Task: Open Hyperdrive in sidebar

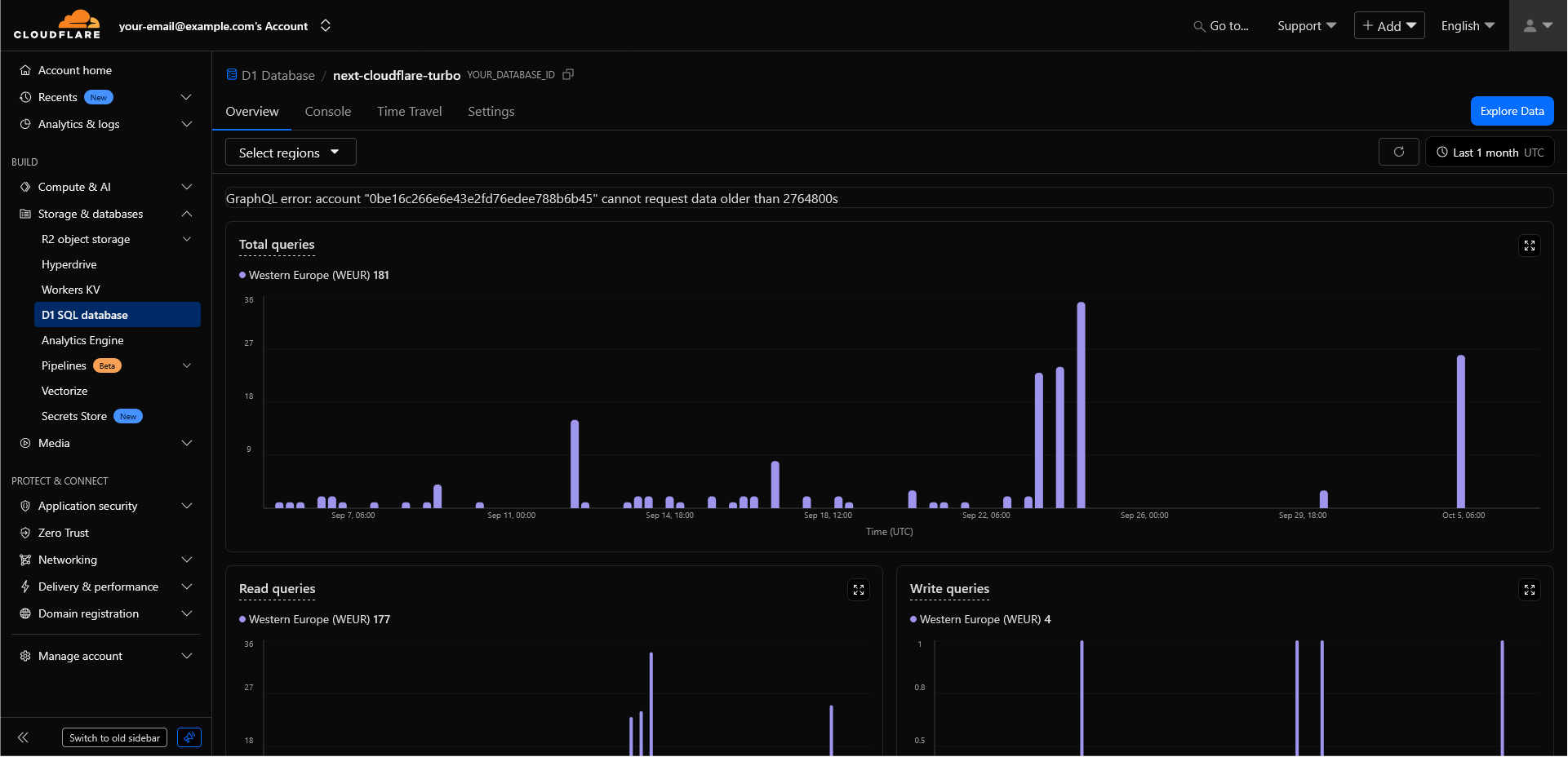Action: coord(69,264)
